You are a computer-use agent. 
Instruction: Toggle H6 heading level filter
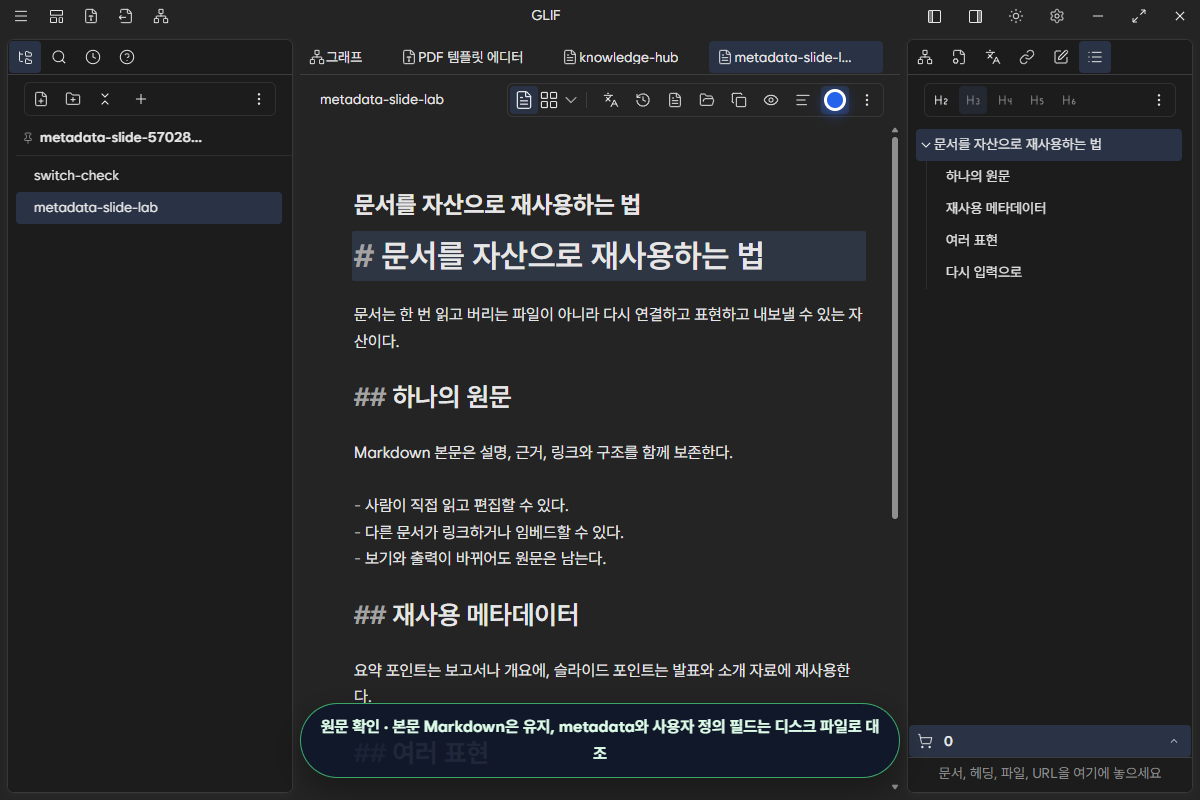click(x=1069, y=100)
